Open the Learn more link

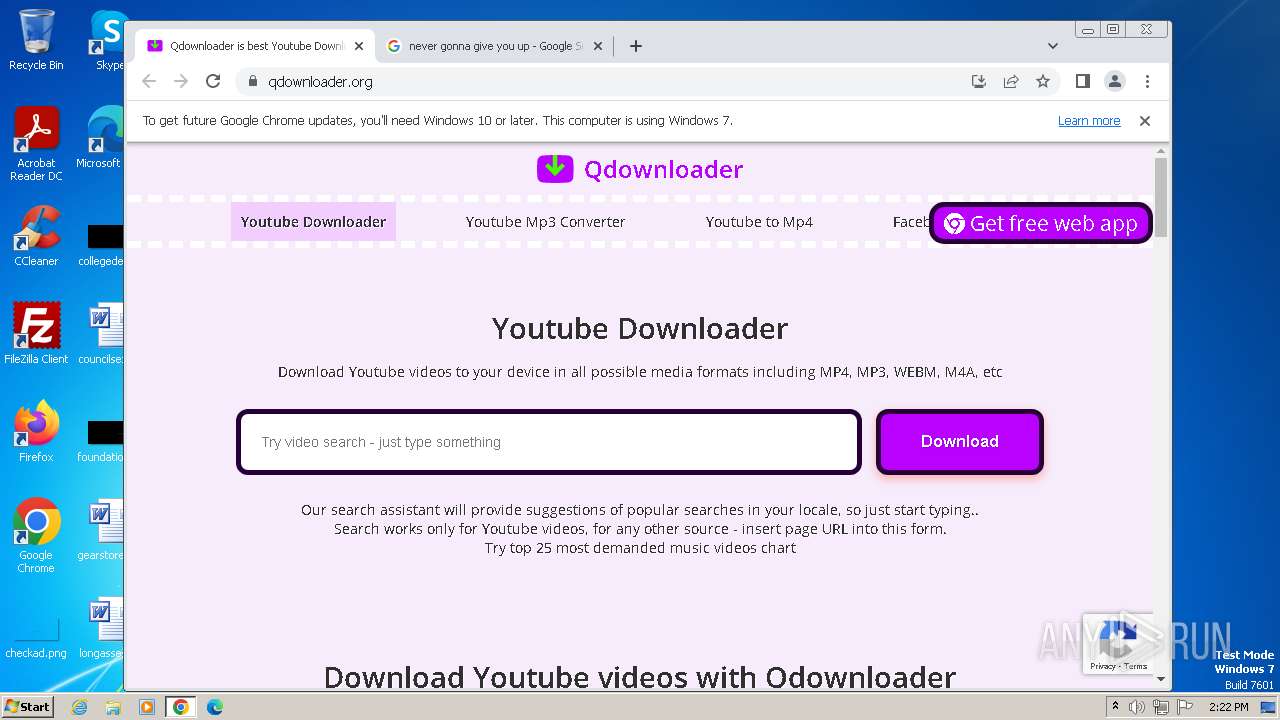pos(1089,121)
